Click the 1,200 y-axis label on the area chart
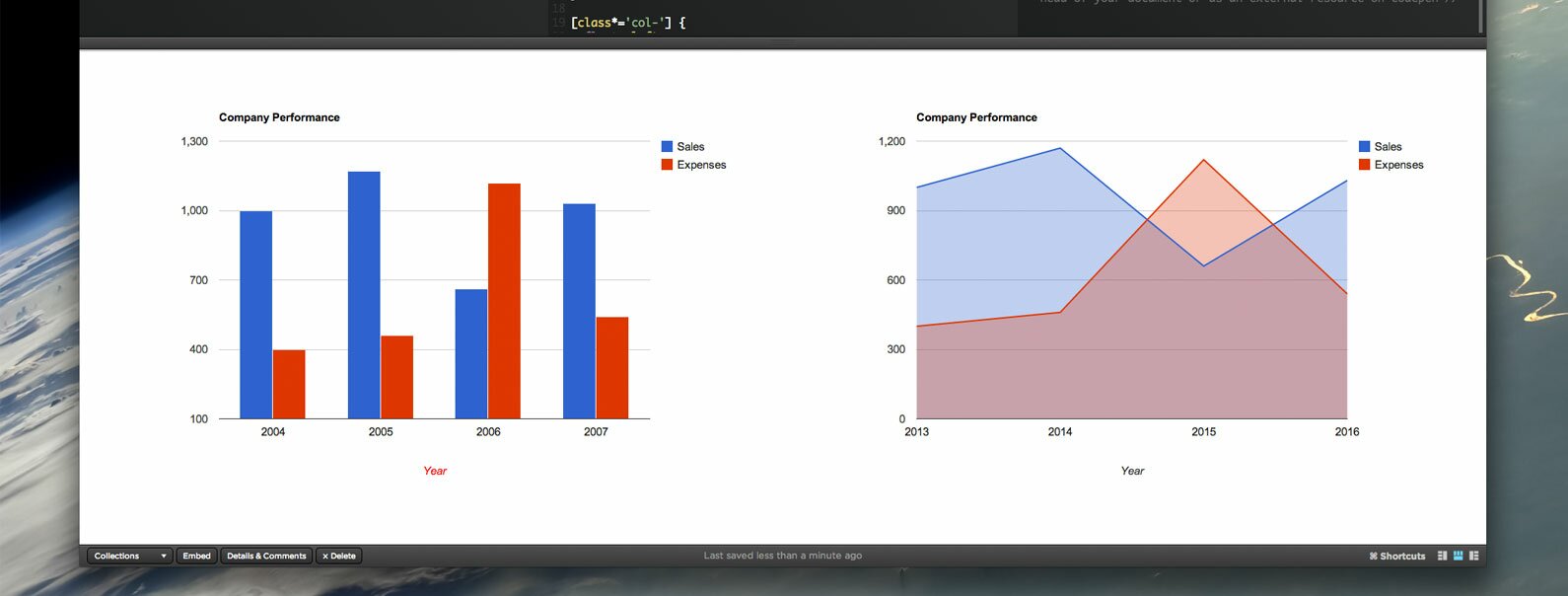The width and height of the screenshot is (1568, 596). click(891, 142)
